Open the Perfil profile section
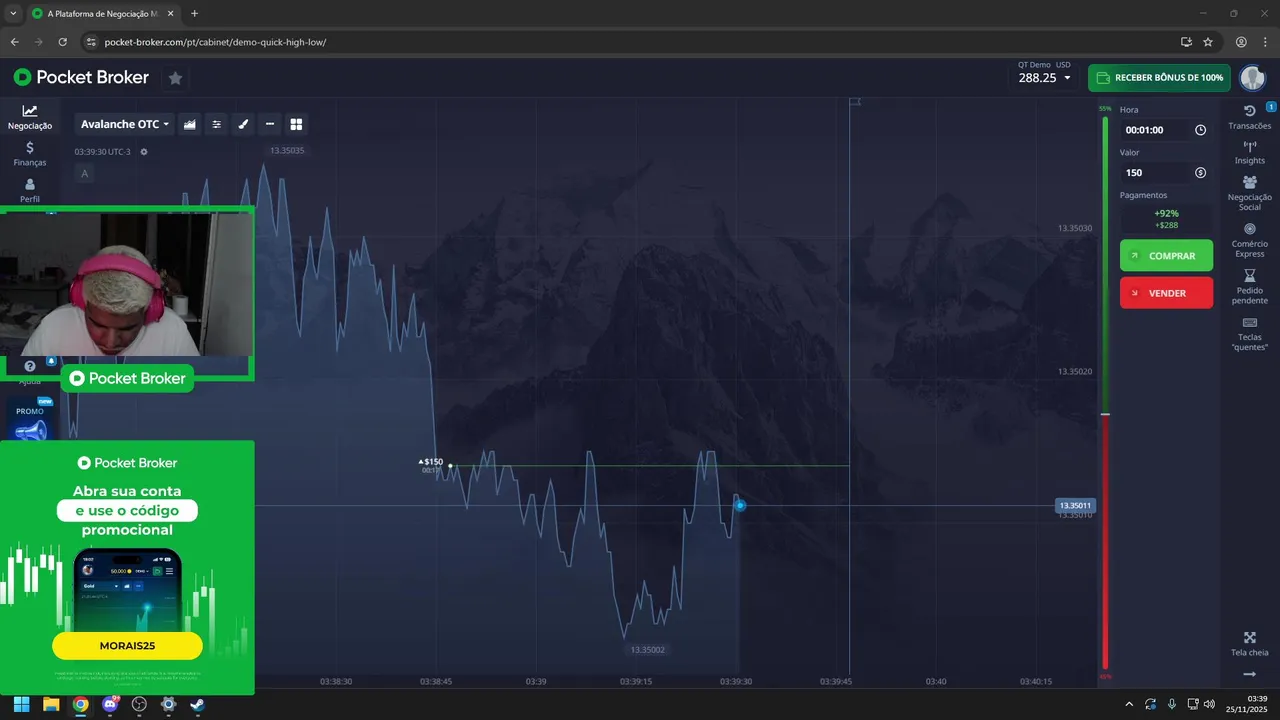1280x720 pixels. (x=30, y=189)
